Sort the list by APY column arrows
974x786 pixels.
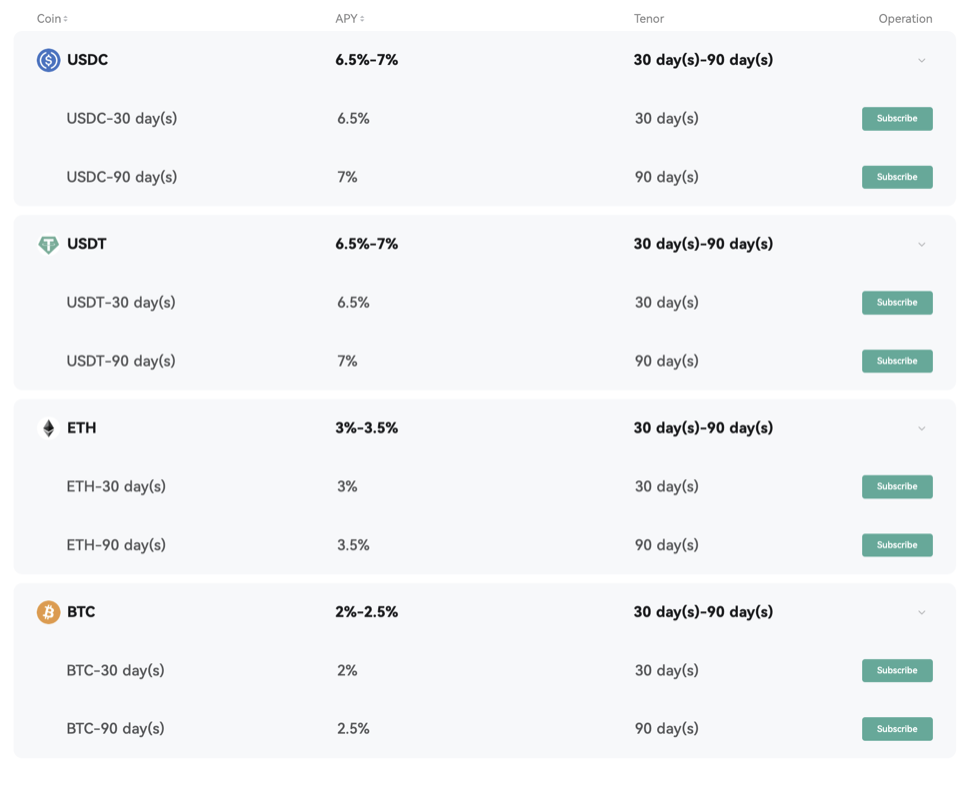(362, 19)
